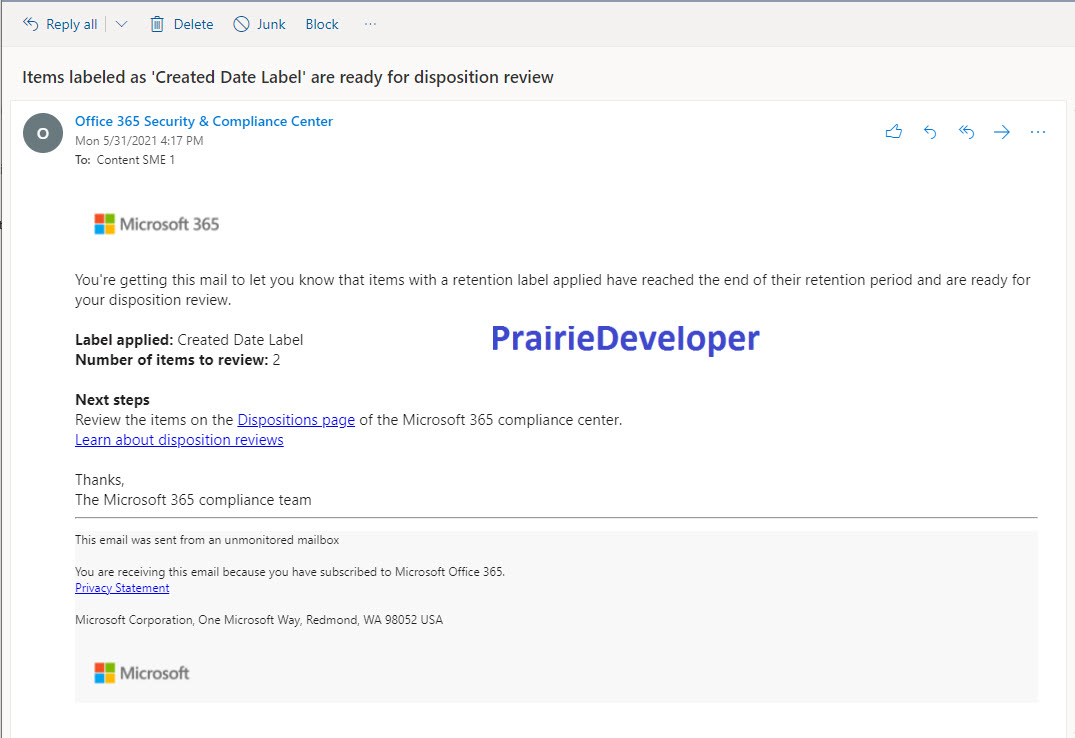1075x738 pixels.
Task: Reply all using the double arrow icon
Action: click(x=966, y=132)
